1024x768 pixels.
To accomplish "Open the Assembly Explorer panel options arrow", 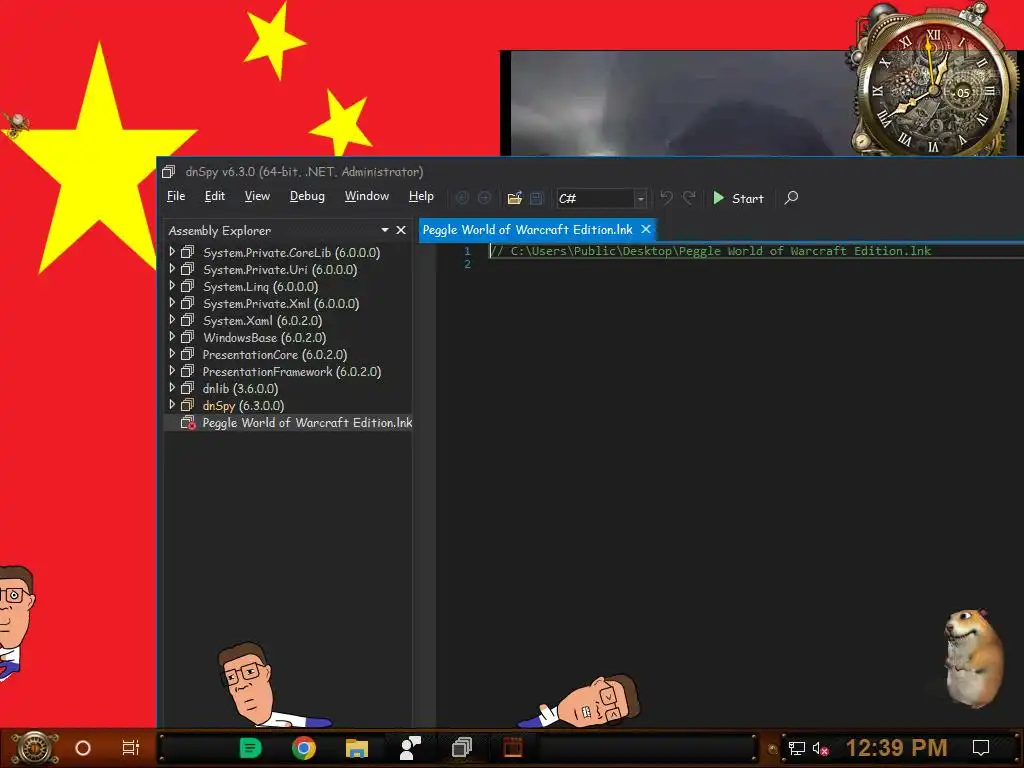I will pos(385,230).
